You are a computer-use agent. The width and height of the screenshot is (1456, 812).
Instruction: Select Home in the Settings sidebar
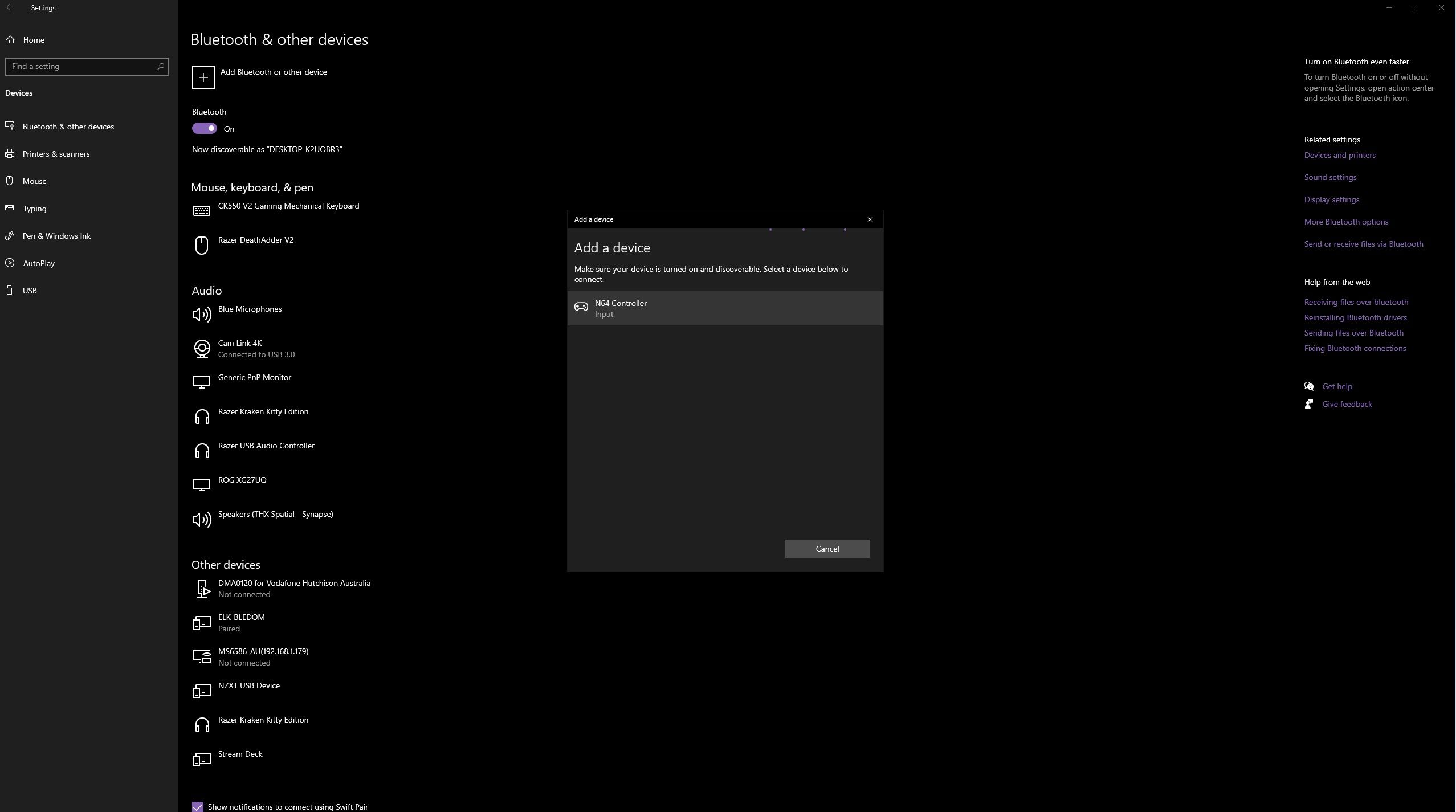[33, 39]
